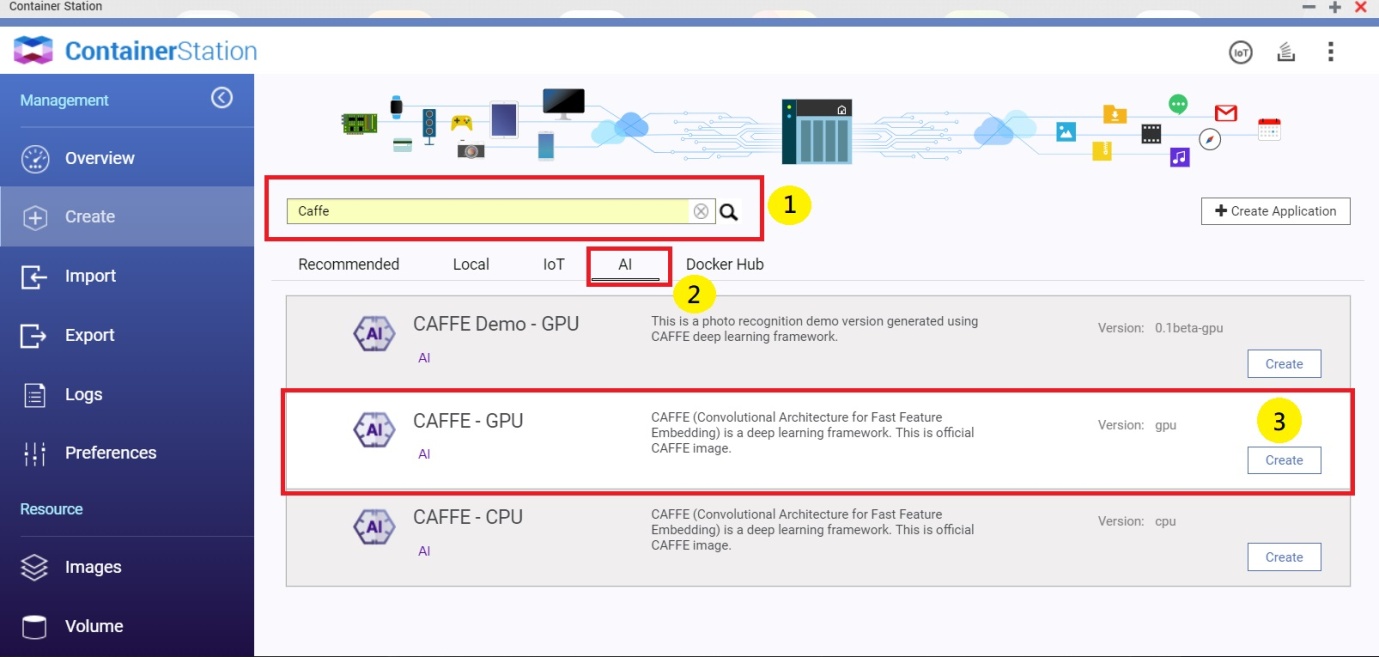Create the CAFFE - GPU container
1379x657 pixels.
pos(1284,460)
